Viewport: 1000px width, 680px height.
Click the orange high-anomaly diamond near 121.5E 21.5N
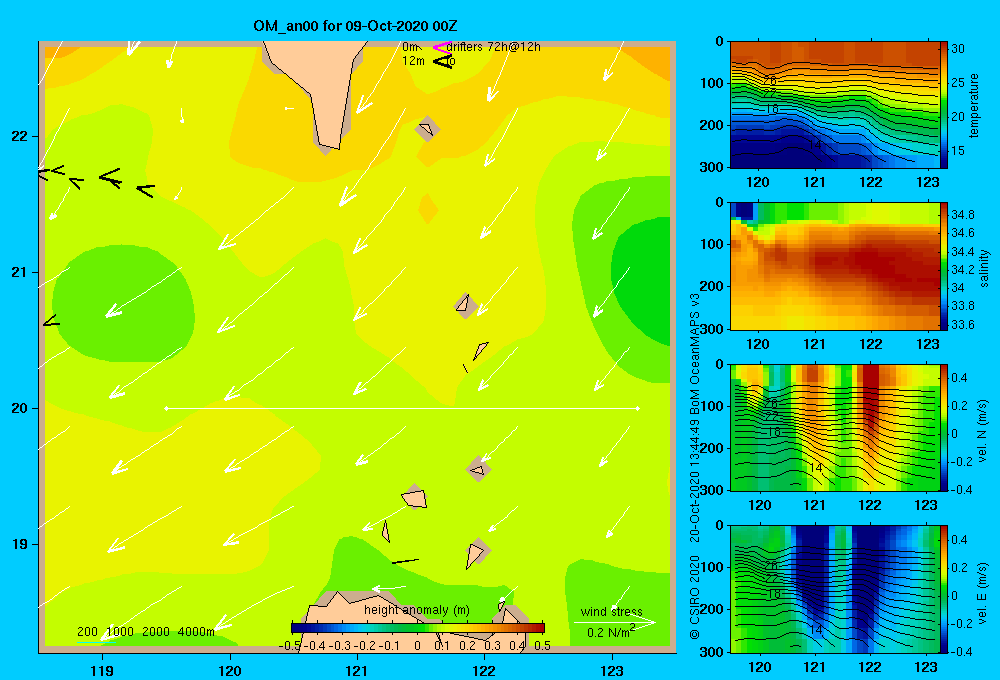coord(428,209)
